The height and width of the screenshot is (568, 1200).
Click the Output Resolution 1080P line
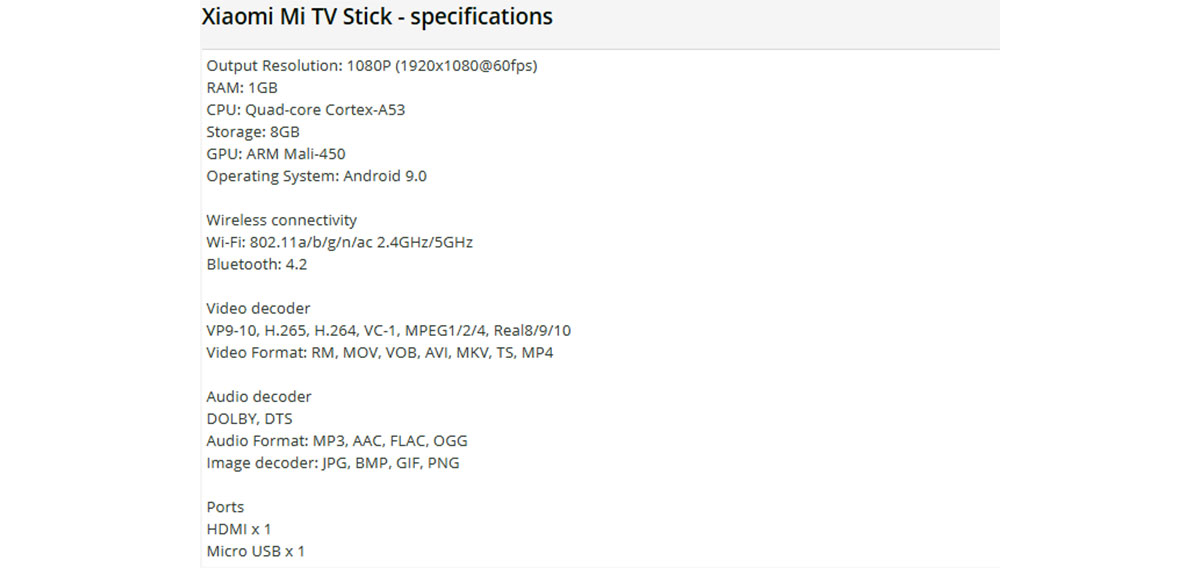[x=372, y=66]
